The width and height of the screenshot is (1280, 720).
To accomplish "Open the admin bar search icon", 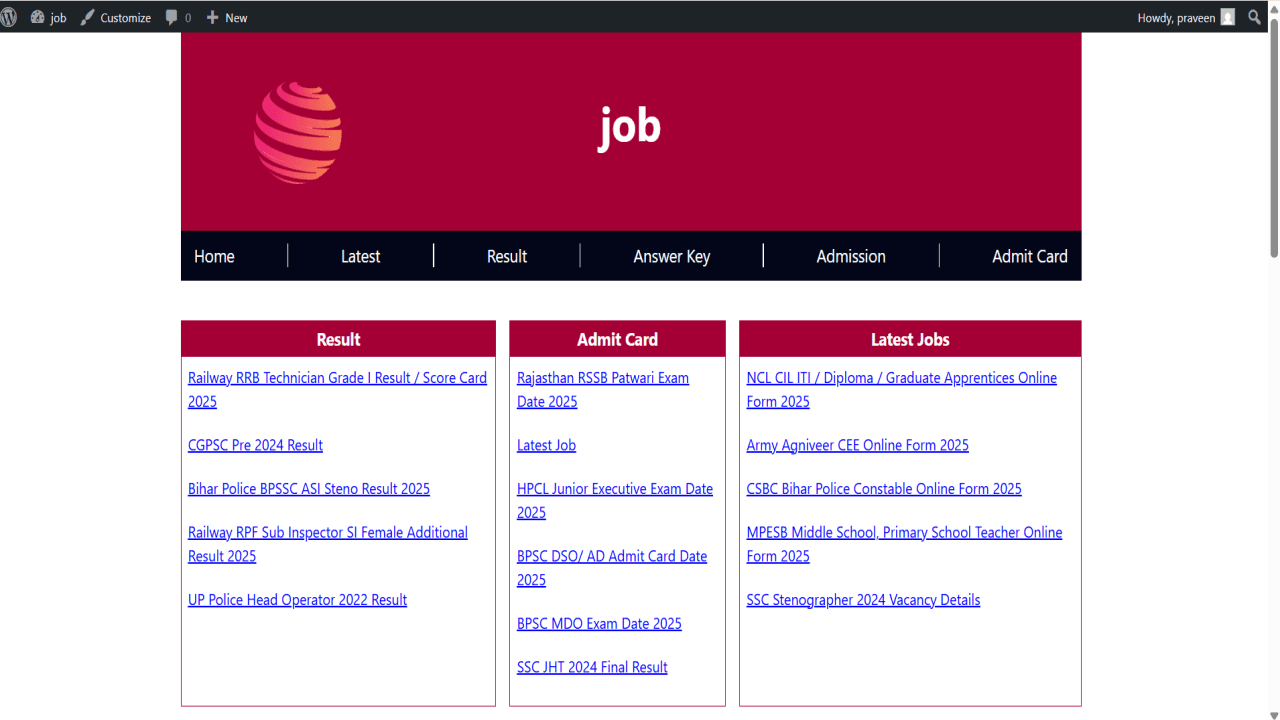I will pyautogui.click(x=1255, y=17).
